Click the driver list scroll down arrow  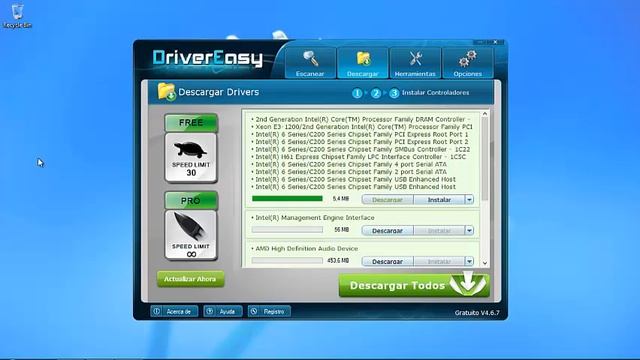485,263
